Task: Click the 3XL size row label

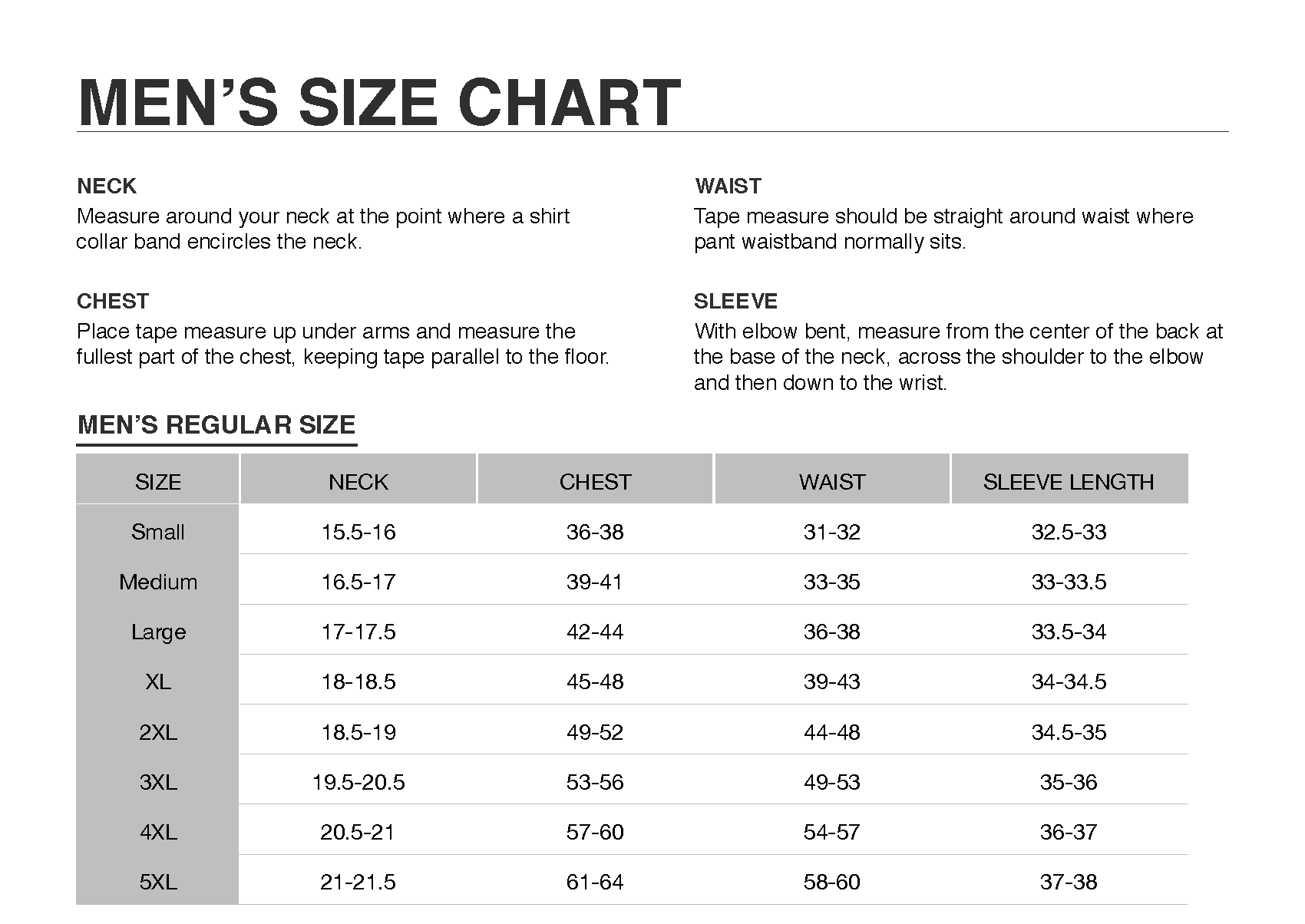Action: click(x=158, y=782)
